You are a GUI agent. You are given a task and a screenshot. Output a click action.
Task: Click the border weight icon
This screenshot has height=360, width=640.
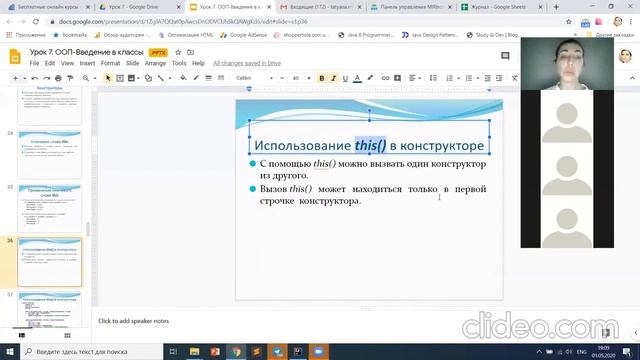click(x=209, y=78)
